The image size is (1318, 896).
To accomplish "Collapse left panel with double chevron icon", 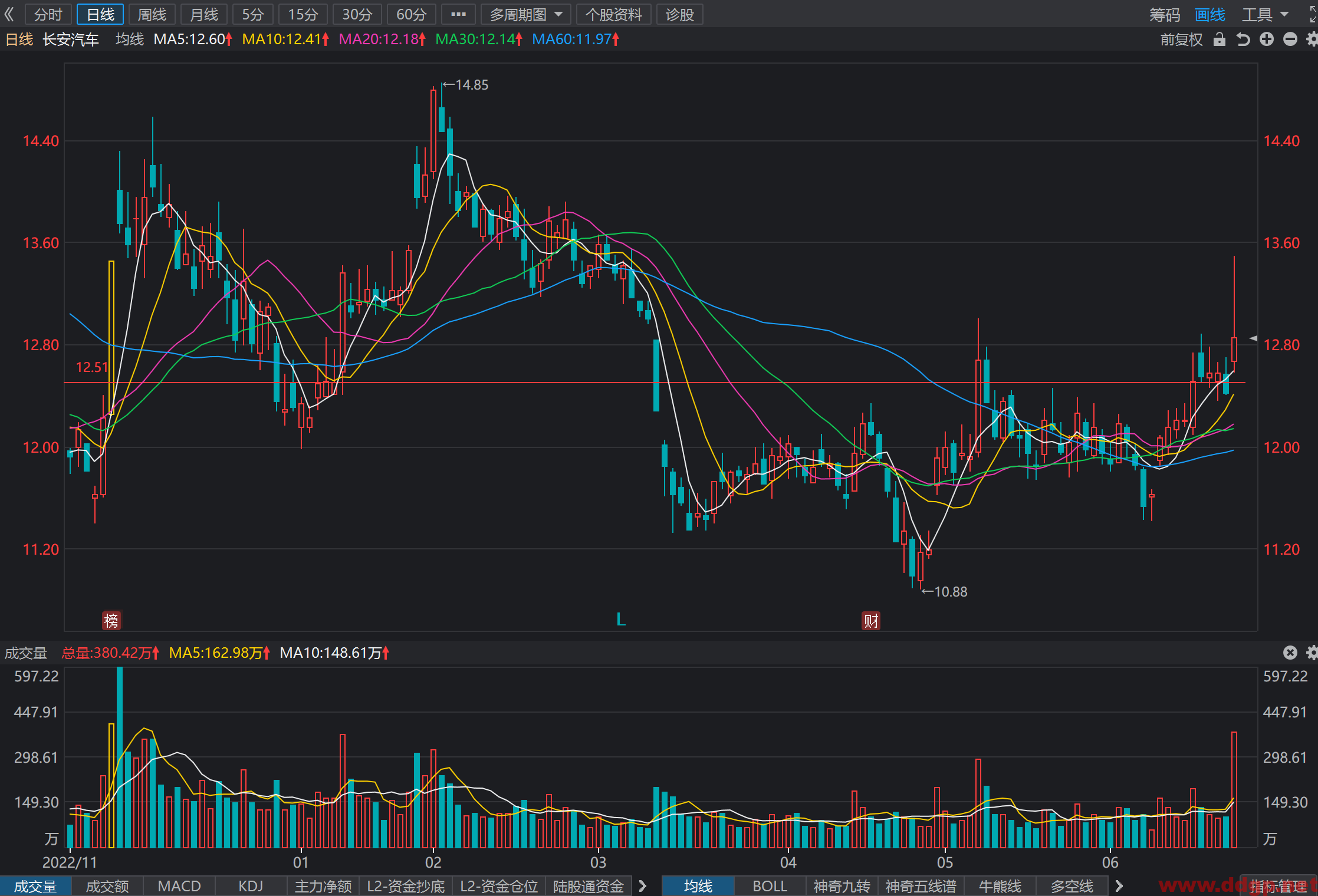I will tap(9, 14).
